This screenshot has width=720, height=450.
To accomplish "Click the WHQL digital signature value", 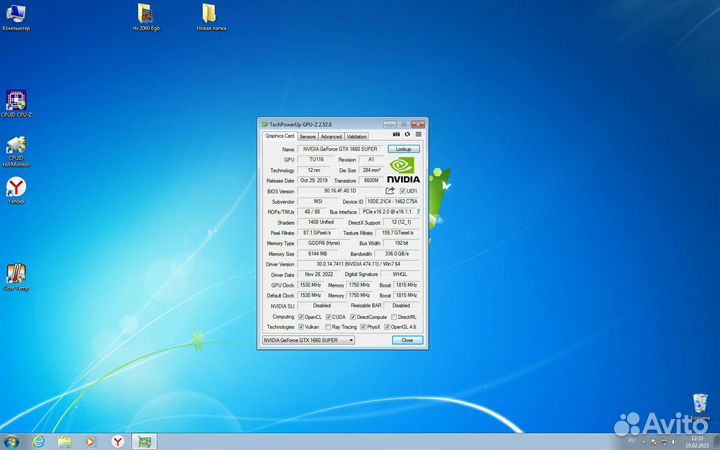I will coord(400,274).
